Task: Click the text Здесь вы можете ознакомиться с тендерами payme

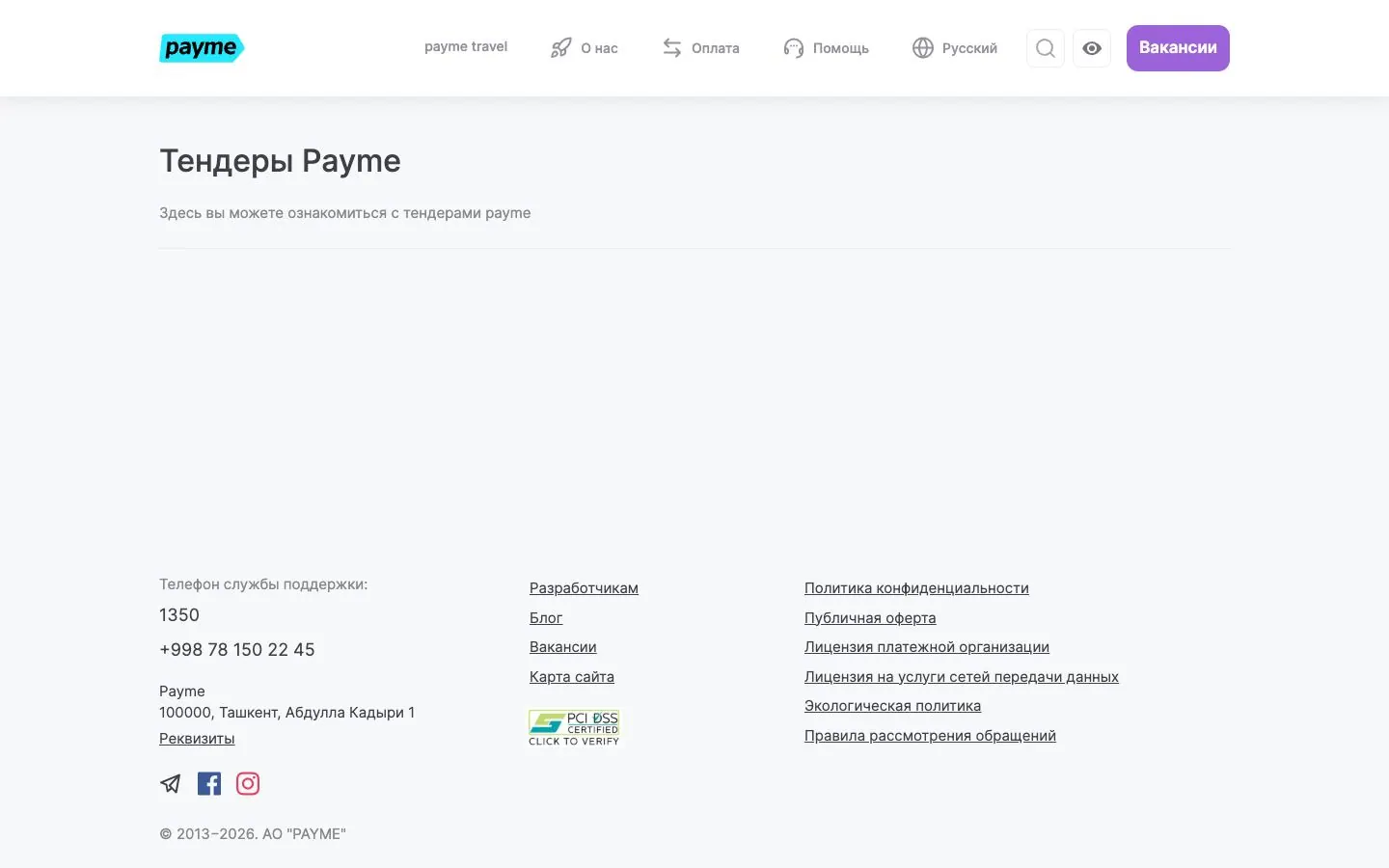Action: pyautogui.click(x=345, y=213)
